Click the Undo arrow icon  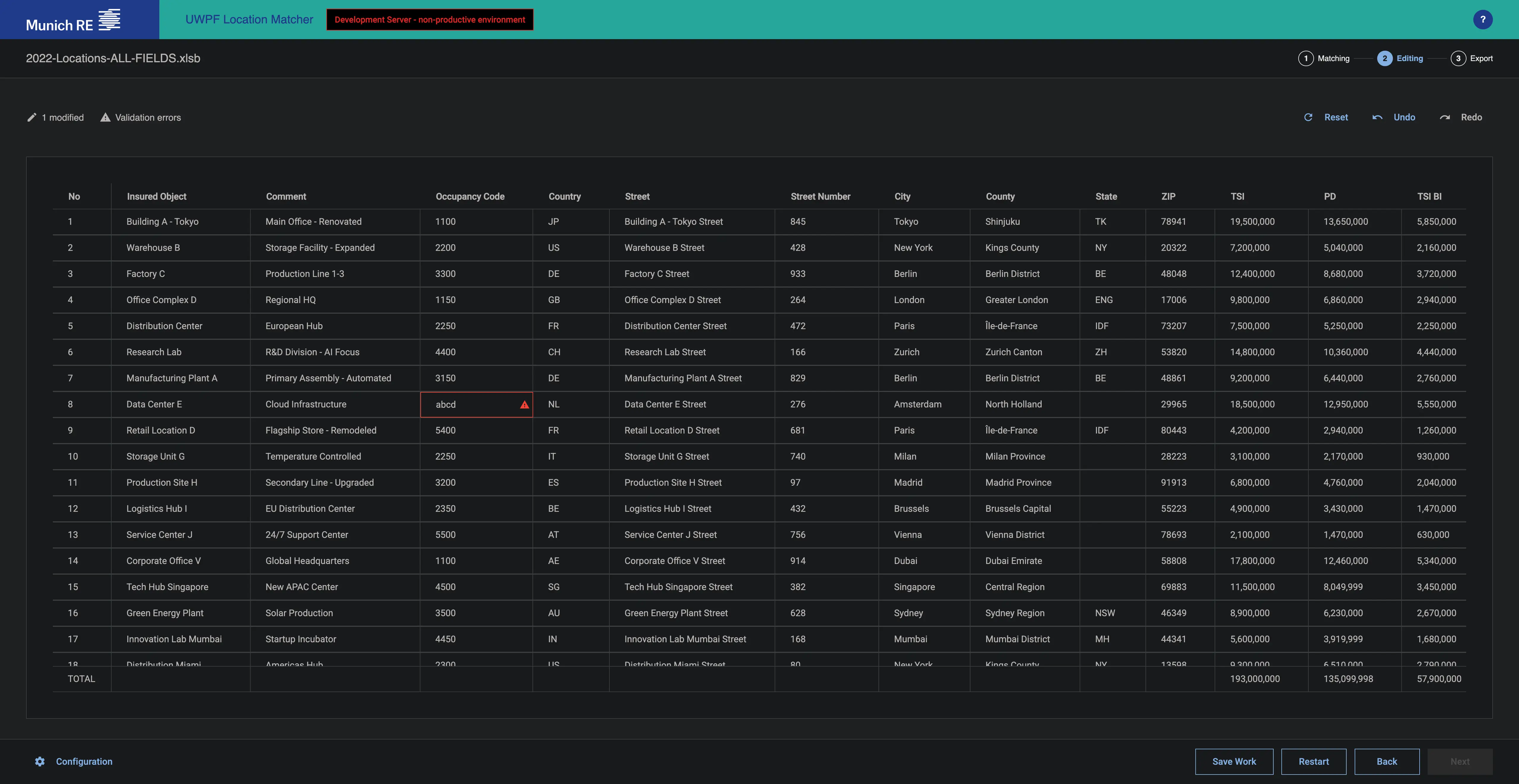[1377, 117]
